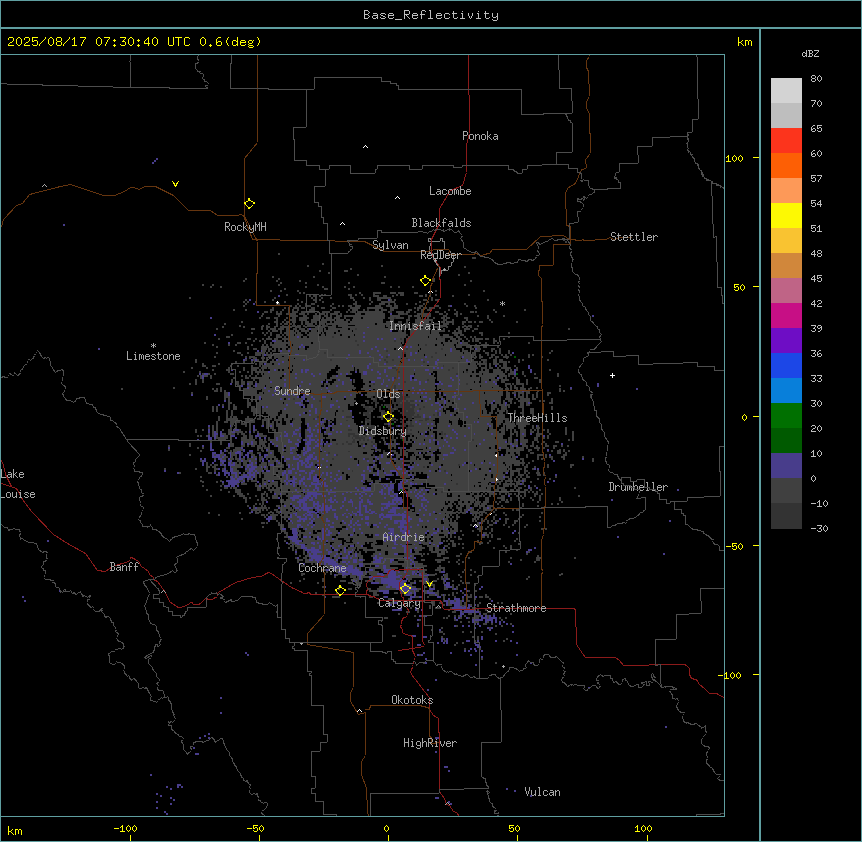
Task: Click the Ponoka city label
Action: 480,136
